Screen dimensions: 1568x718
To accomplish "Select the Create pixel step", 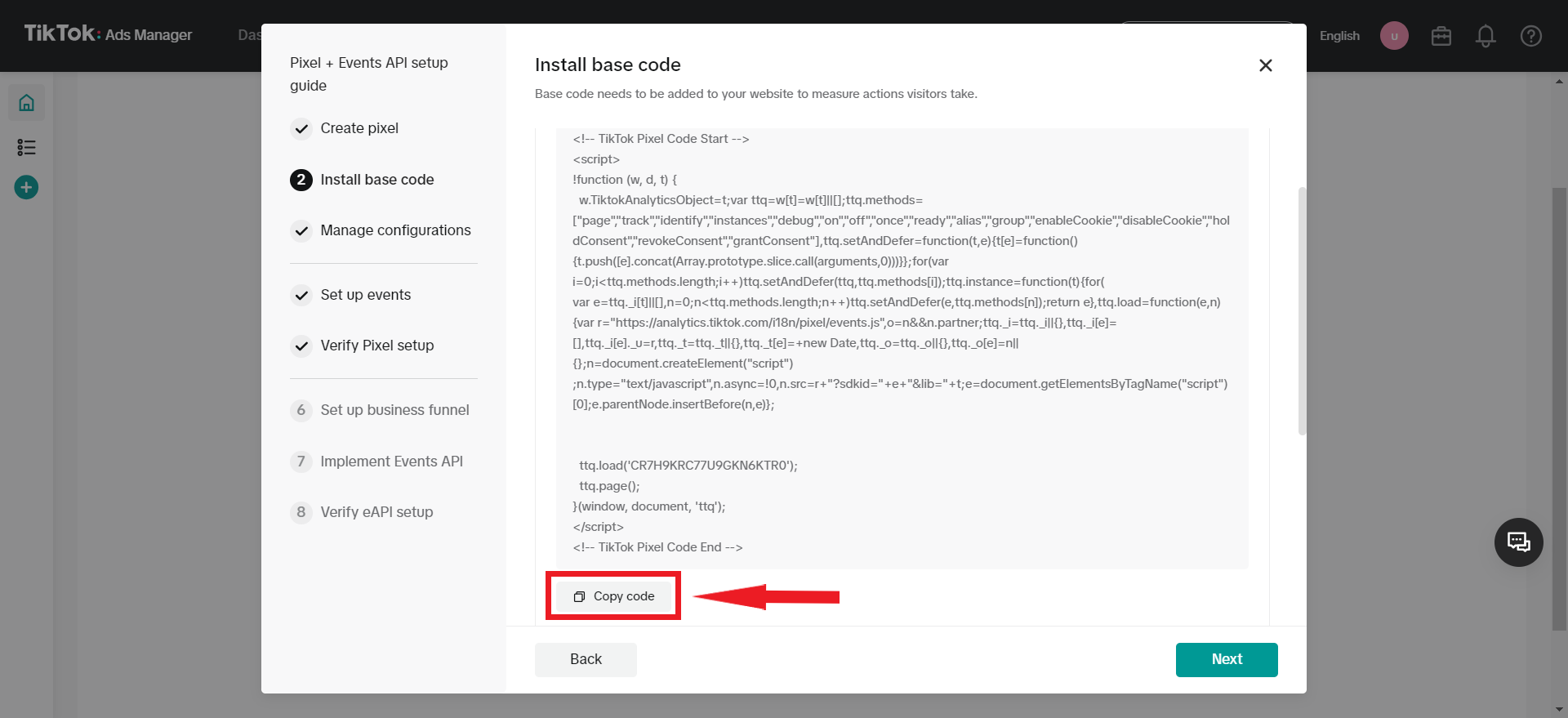I will [345, 128].
